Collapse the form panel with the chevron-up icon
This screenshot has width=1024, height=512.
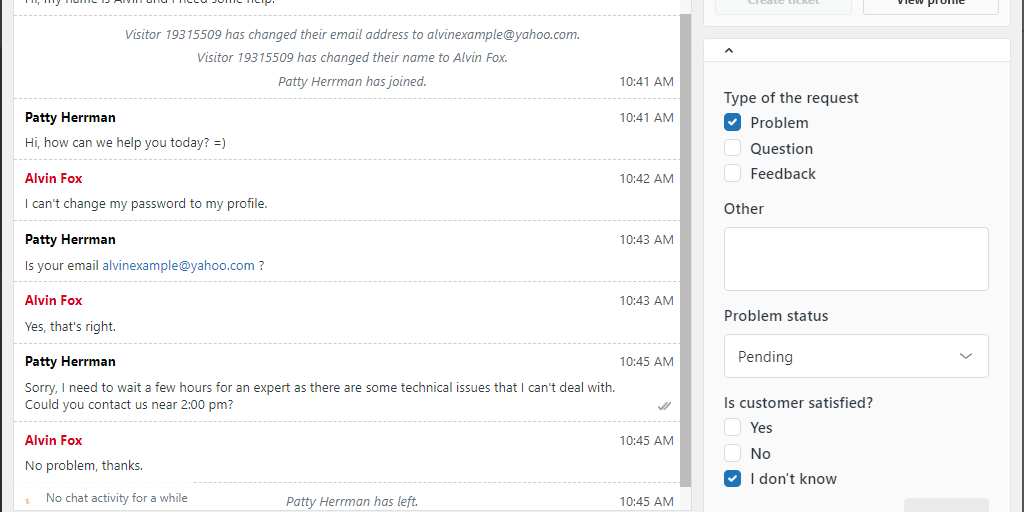coord(728,49)
